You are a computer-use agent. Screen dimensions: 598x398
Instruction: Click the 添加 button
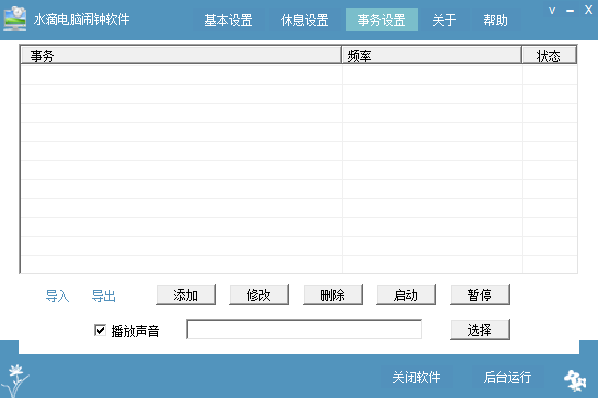click(x=186, y=295)
